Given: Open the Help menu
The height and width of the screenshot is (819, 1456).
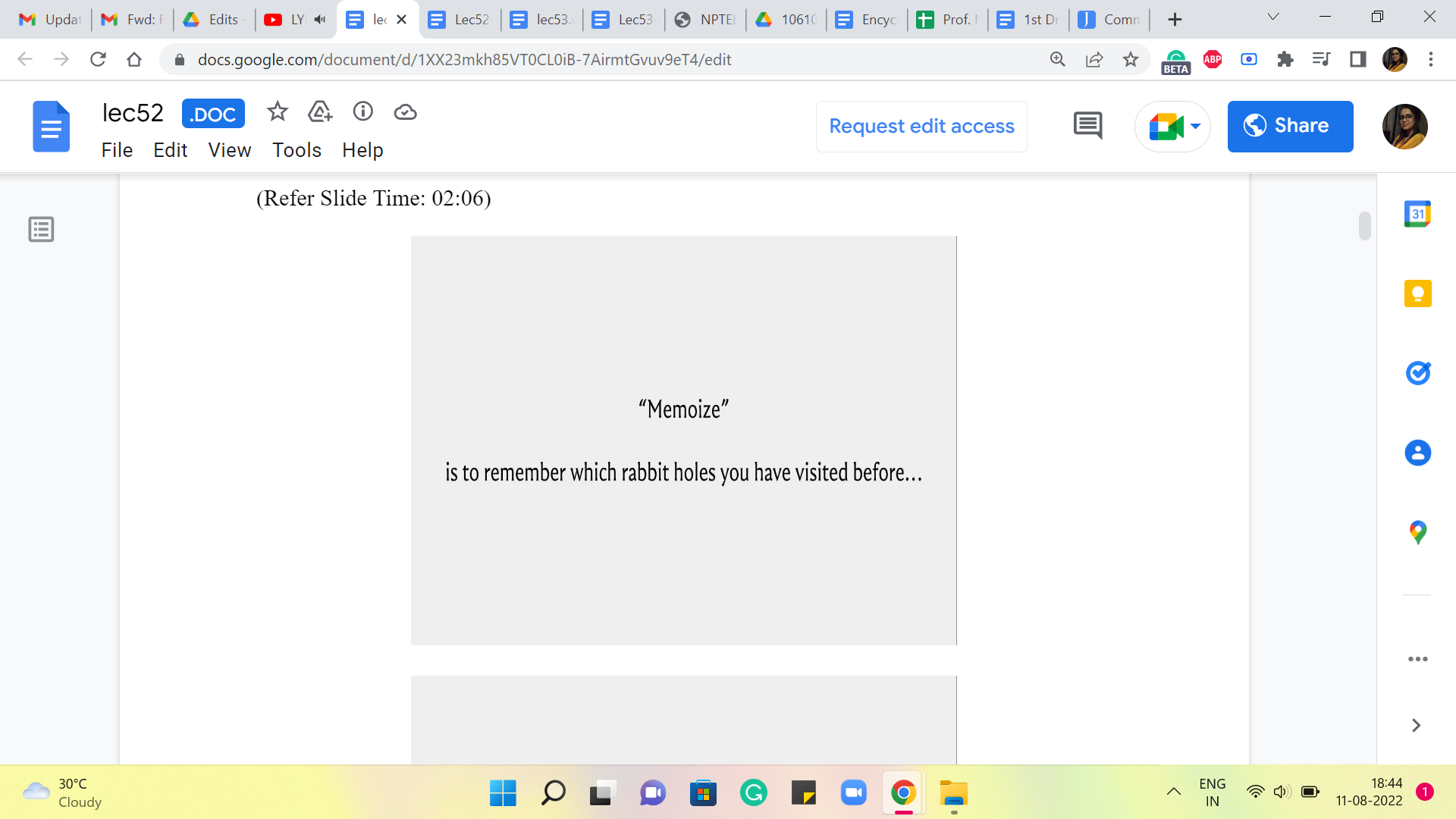Looking at the screenshot, I should 362,150.
